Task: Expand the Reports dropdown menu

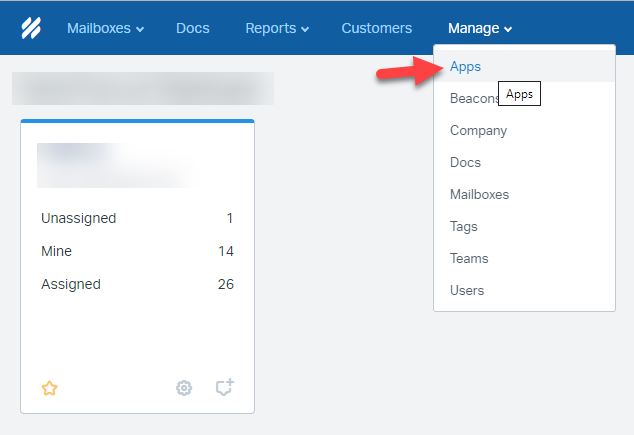Action: (277, 28)
